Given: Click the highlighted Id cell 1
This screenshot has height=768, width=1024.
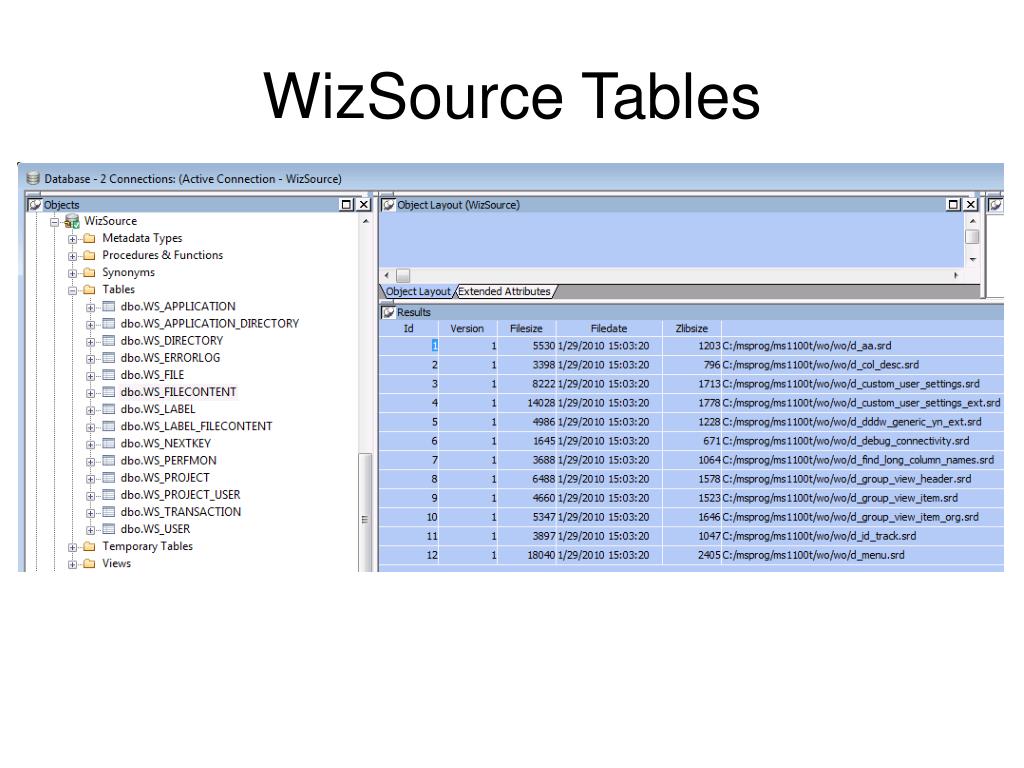Looking at the screenshot, I should tap(434, 346).
